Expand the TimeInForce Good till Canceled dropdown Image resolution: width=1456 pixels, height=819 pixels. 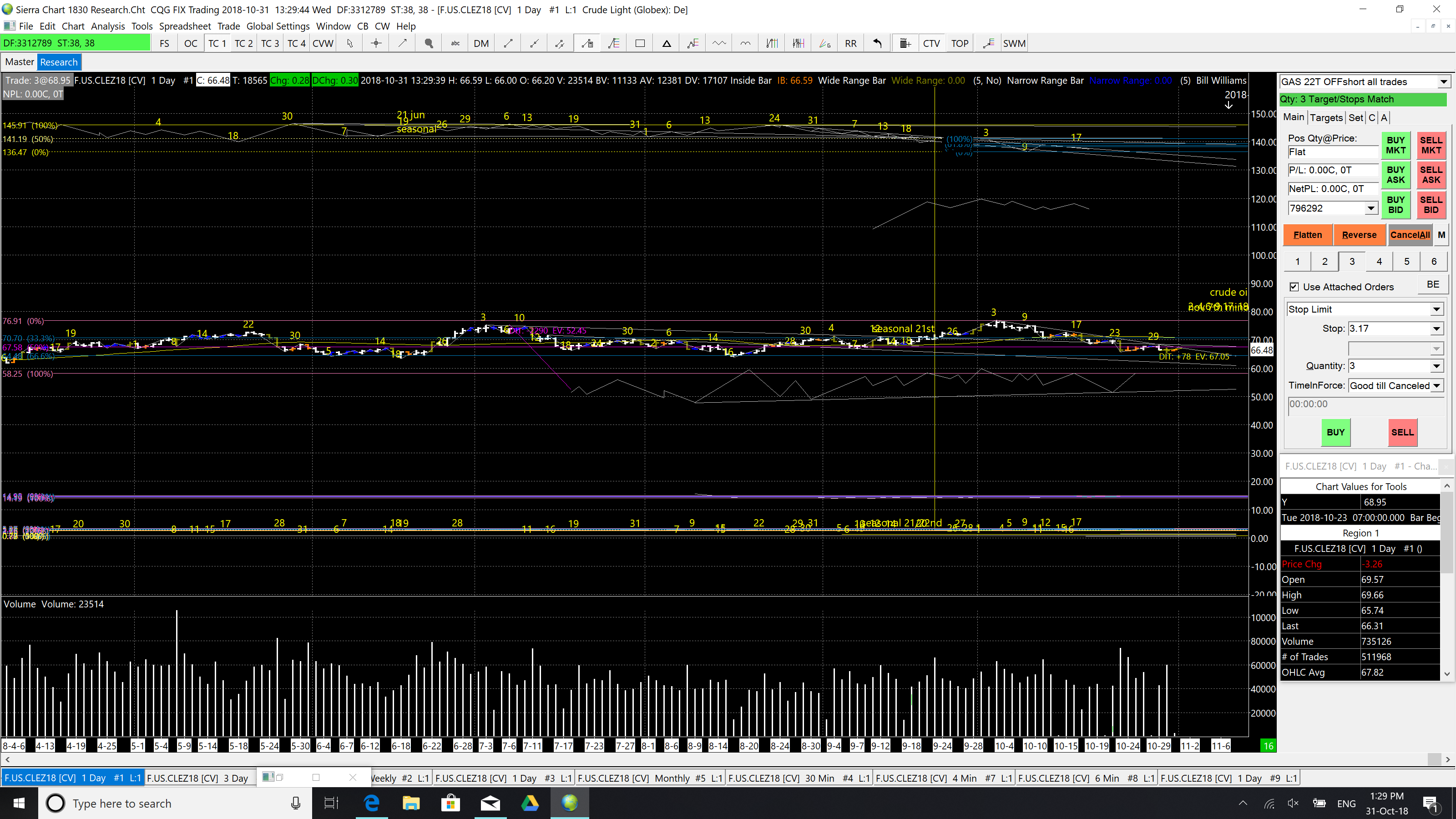tap(1436, 385)
